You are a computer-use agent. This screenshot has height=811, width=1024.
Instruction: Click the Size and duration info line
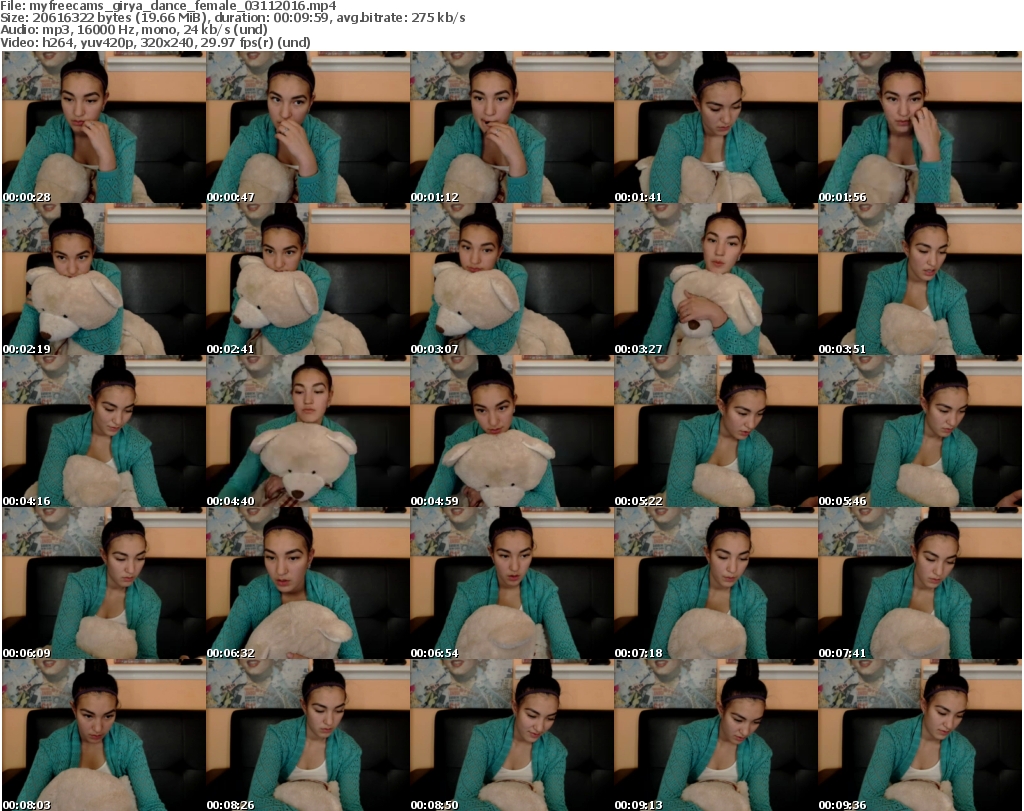click(x=233, y=18)
